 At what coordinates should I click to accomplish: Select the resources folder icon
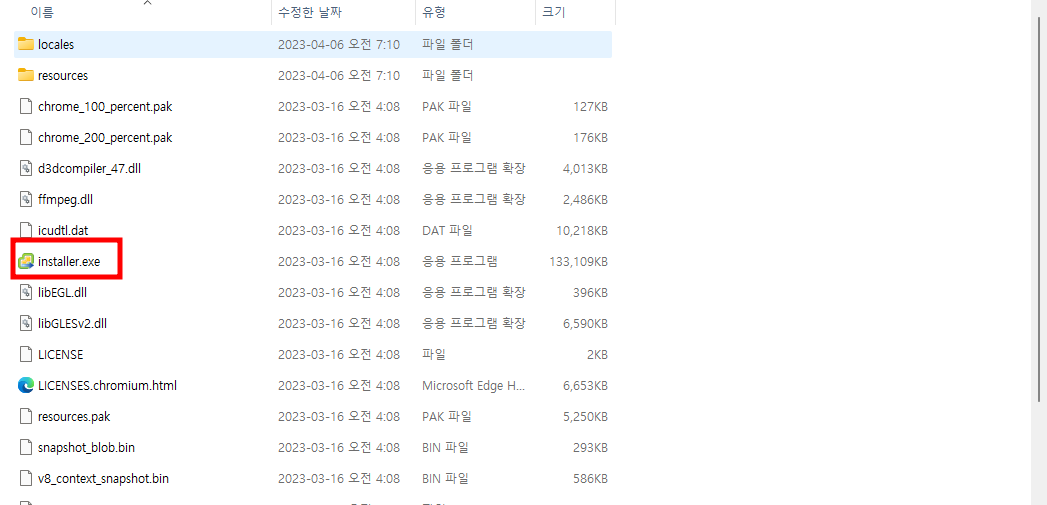point(26,75)
